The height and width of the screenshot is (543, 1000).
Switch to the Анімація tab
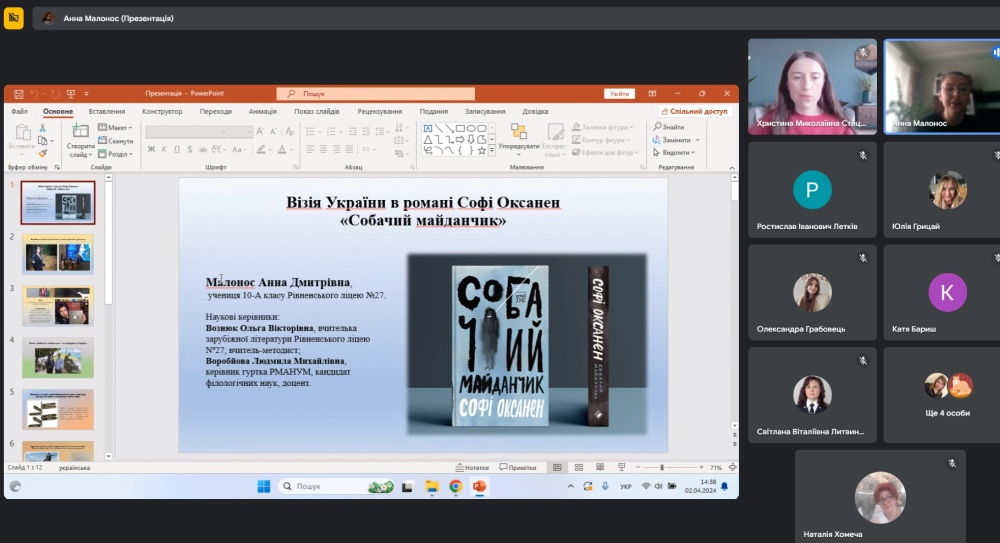(x=263, y=111)
